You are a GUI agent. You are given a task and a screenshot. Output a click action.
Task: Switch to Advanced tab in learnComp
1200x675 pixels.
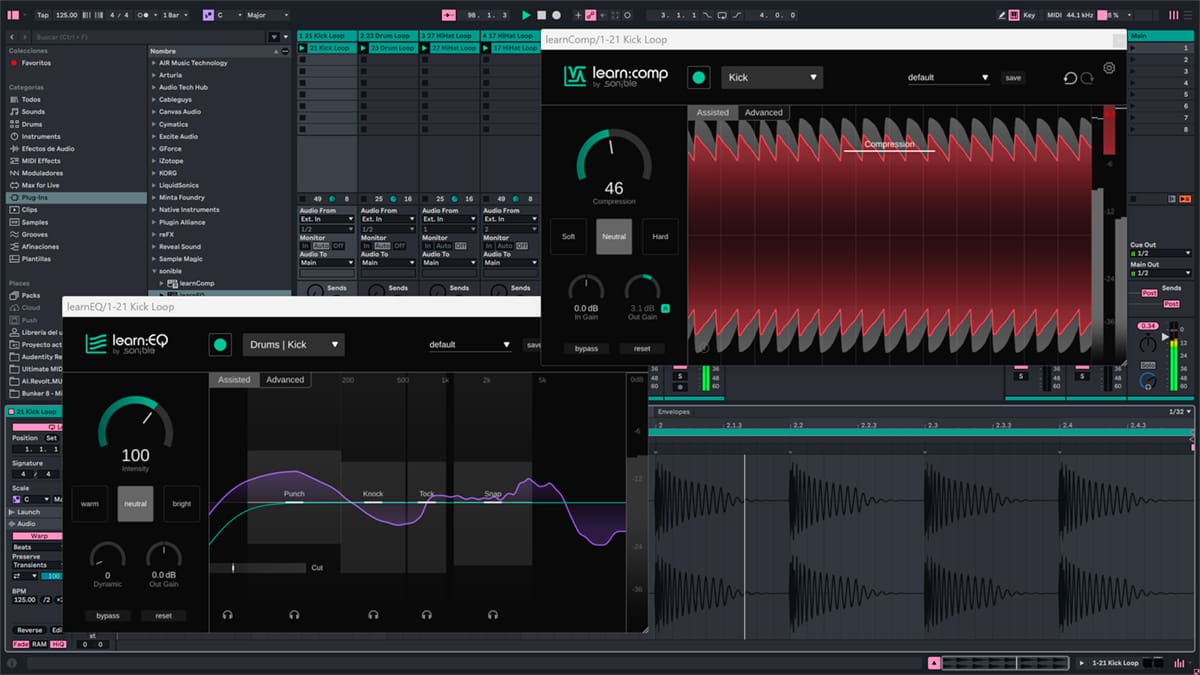click(x=763, y=113)
